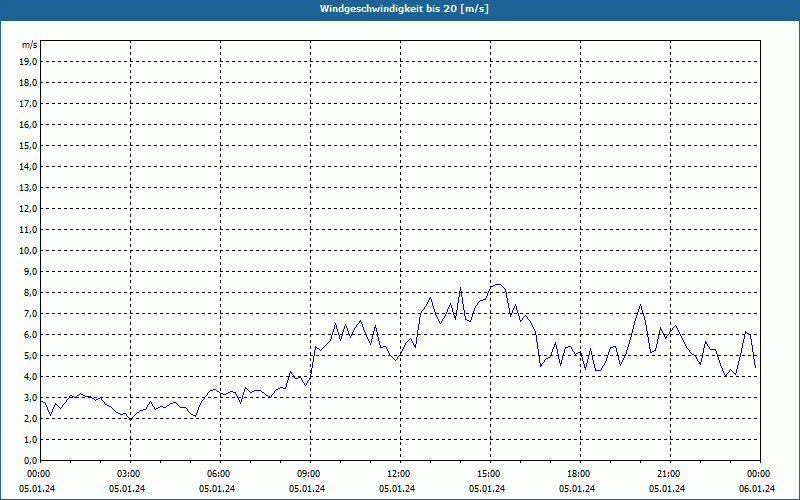Click the "16,0" y-axis value
Screen dimensions: 800x500
coord(28,124)
